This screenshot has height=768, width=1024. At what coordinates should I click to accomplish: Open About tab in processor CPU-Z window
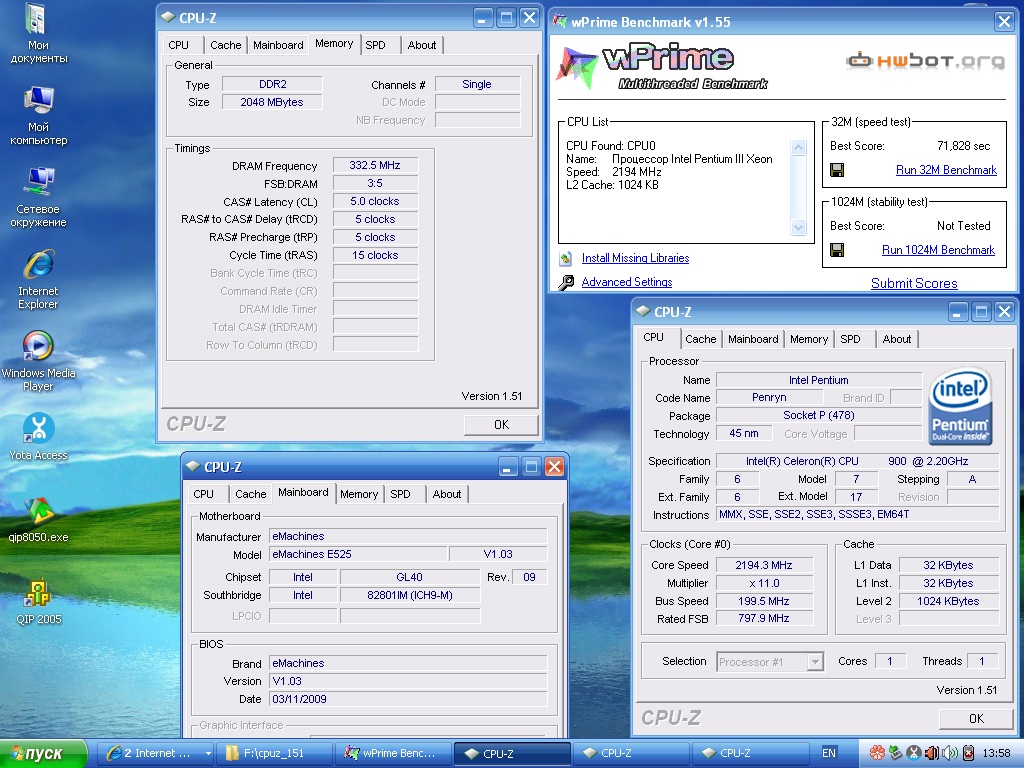tap(897, 340)
